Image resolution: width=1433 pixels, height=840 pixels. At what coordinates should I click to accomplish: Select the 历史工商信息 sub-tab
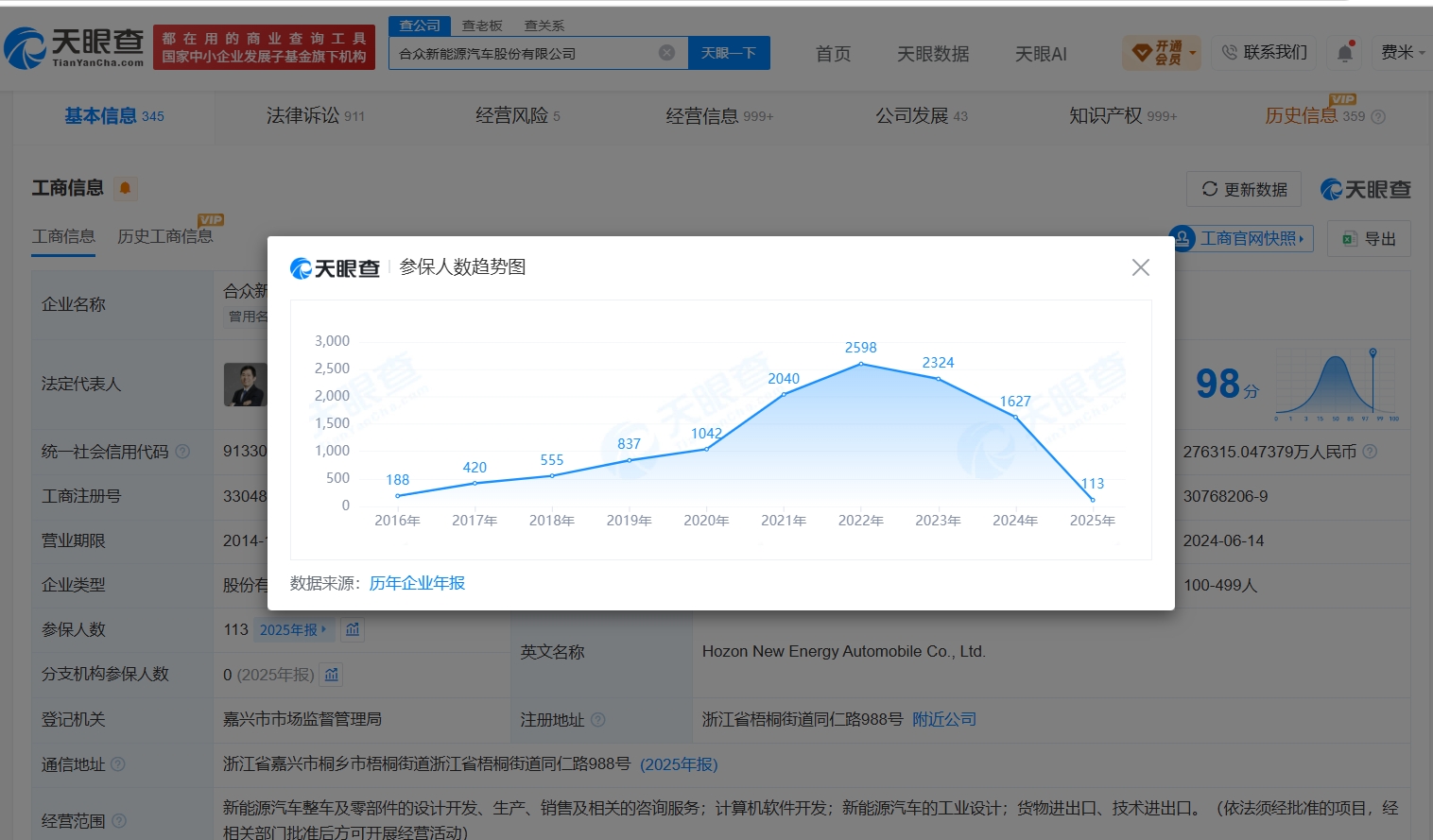pos(165,236)
